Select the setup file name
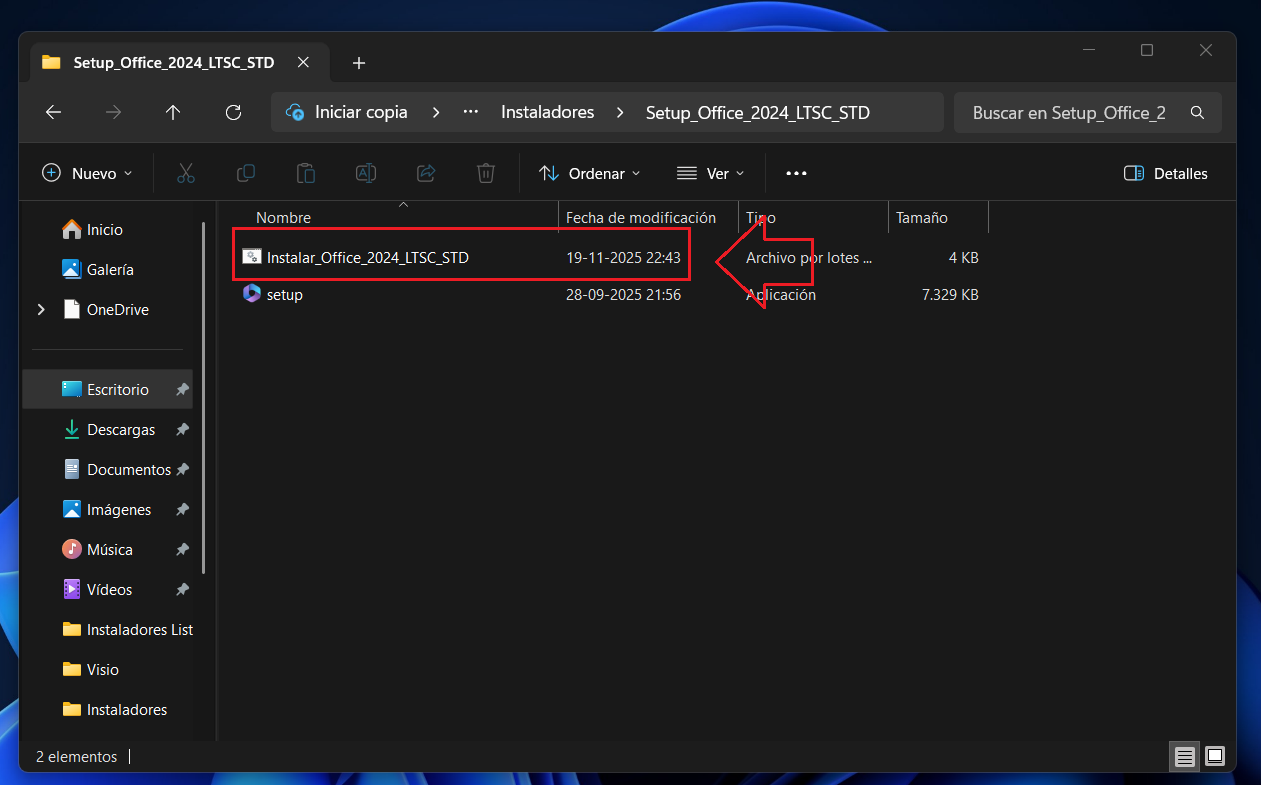The width and height of the screenshot is (1261, 785). click(x=285, y=295)
